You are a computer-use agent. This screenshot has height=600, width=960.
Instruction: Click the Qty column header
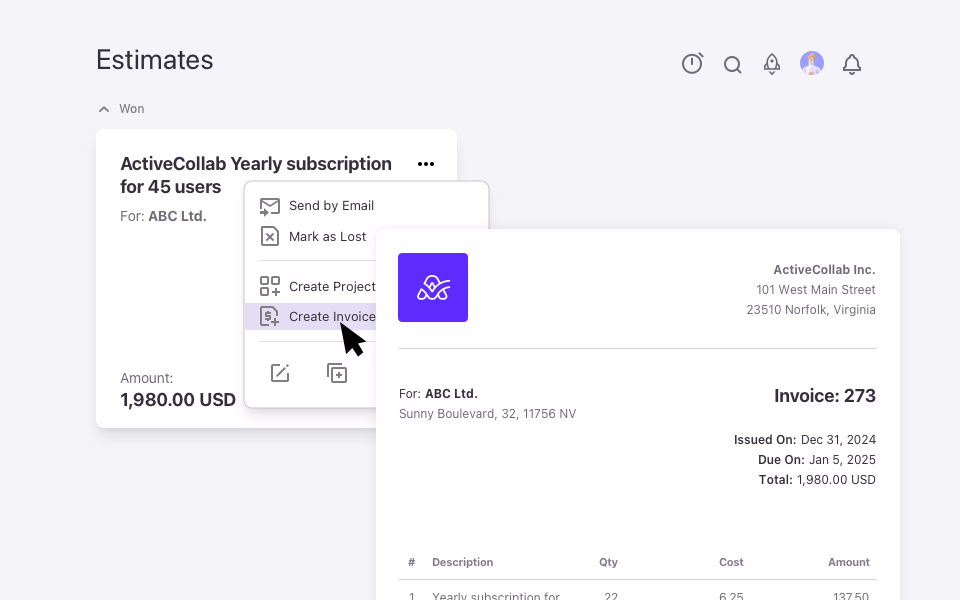(x=608, y=562)
